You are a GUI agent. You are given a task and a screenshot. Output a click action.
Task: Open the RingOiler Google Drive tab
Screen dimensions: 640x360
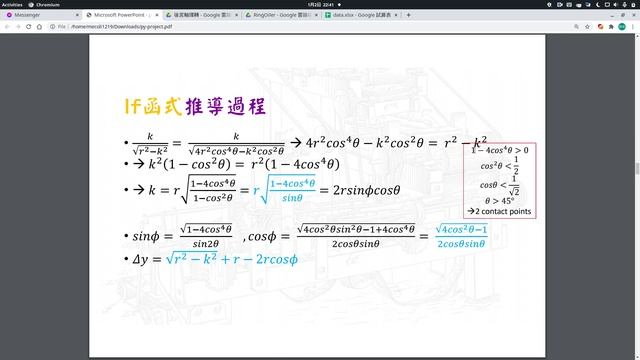[x=281, y=15]
